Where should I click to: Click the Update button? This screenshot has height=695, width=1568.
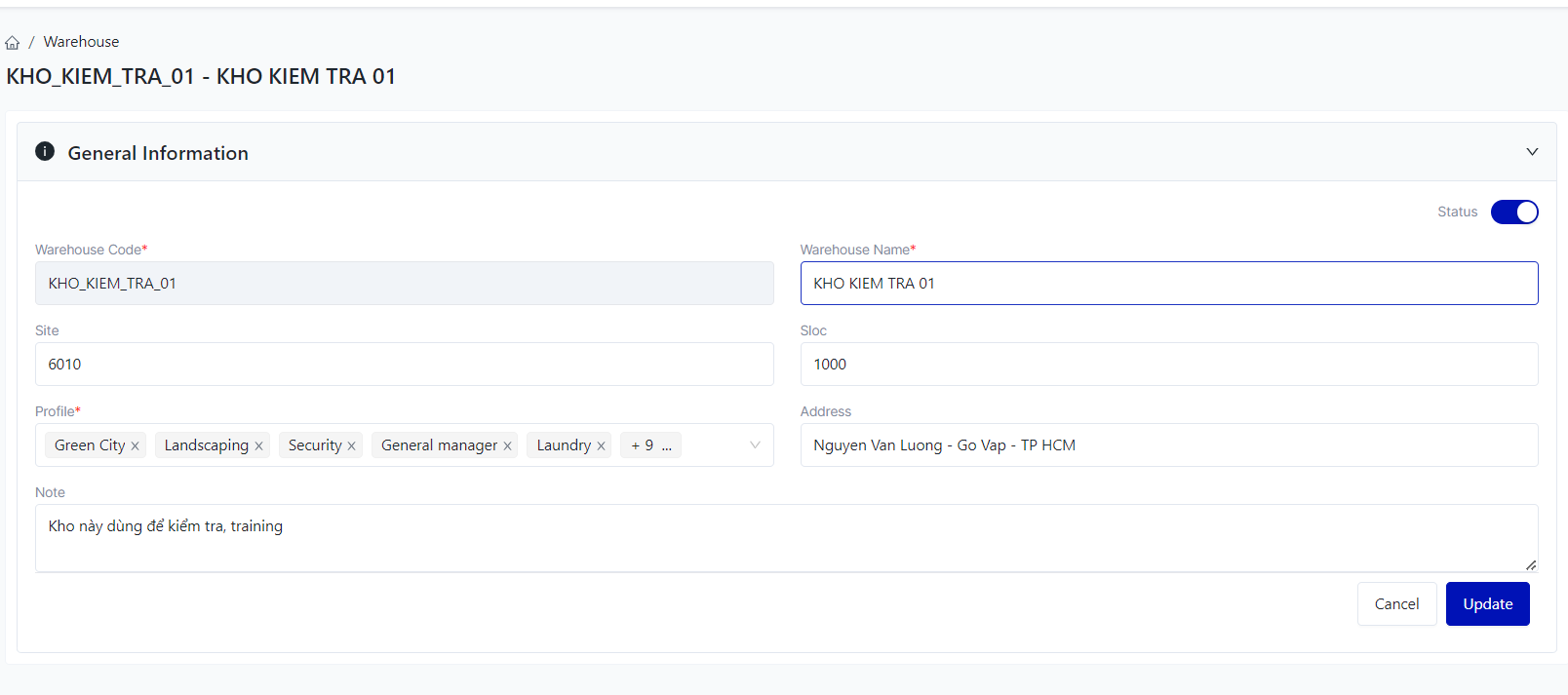(x=1487, y=604)
